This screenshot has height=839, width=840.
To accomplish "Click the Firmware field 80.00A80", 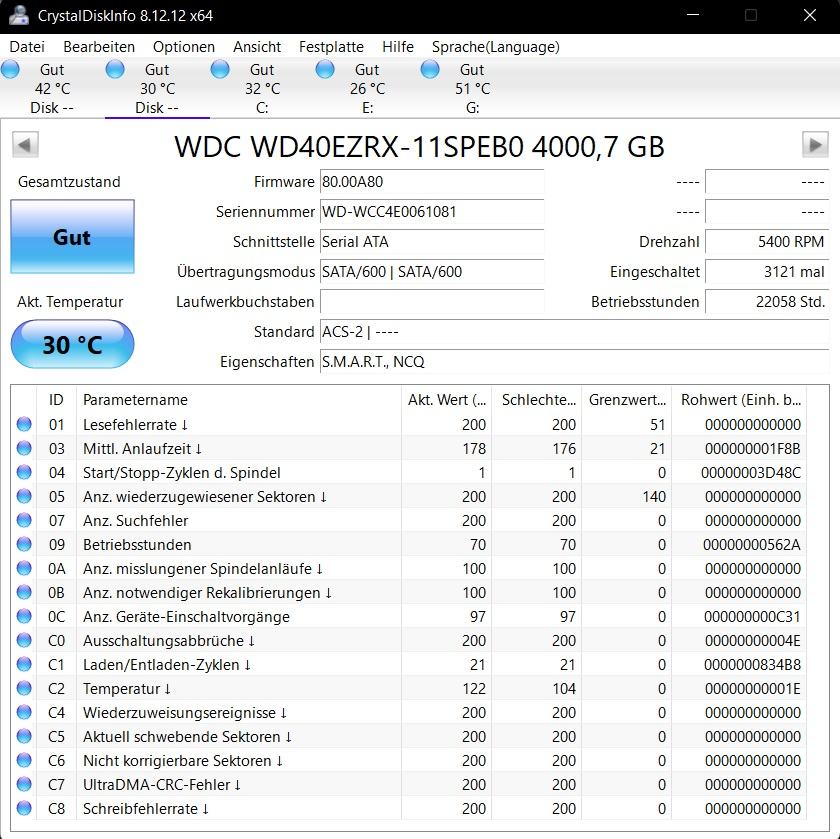I will [x=432, y=182].
